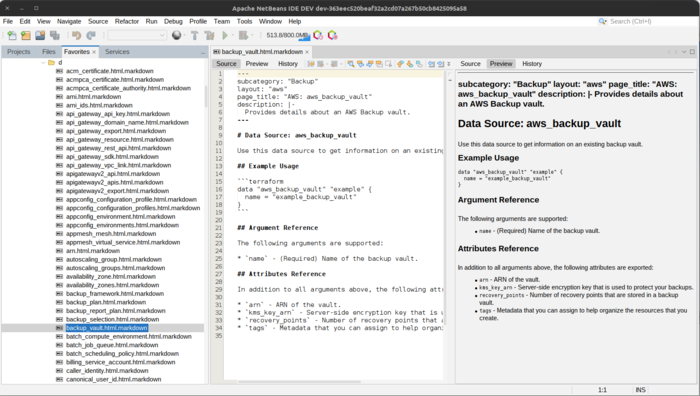
Task: Click Find Next Occurrence icon
Action: tap(370, 64)
